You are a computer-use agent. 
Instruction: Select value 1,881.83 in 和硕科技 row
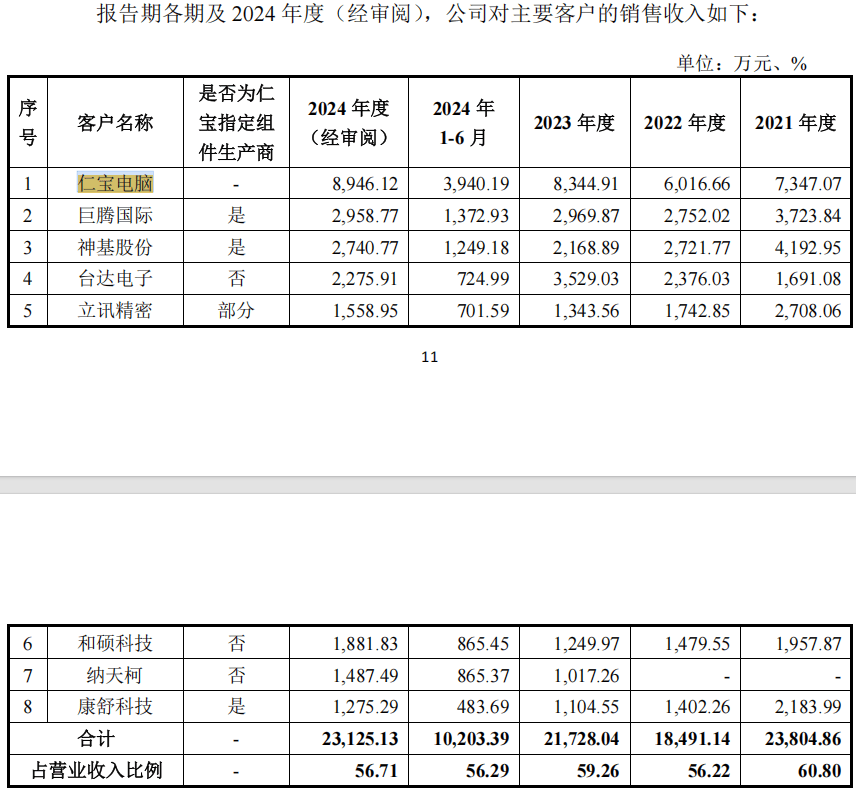pyautogui.click(x=365, y=644)
